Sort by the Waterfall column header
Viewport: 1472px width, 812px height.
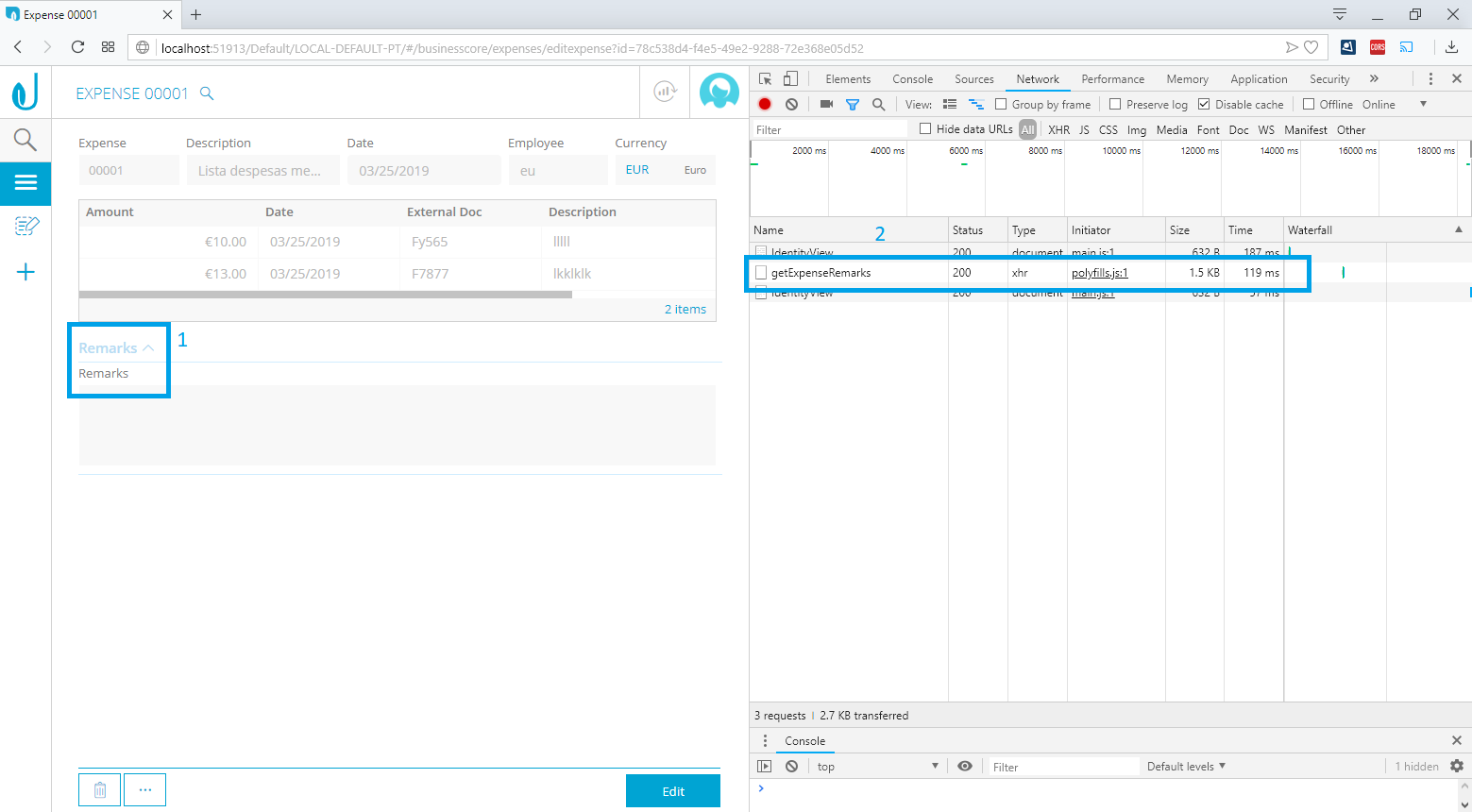coord(1376,229)
